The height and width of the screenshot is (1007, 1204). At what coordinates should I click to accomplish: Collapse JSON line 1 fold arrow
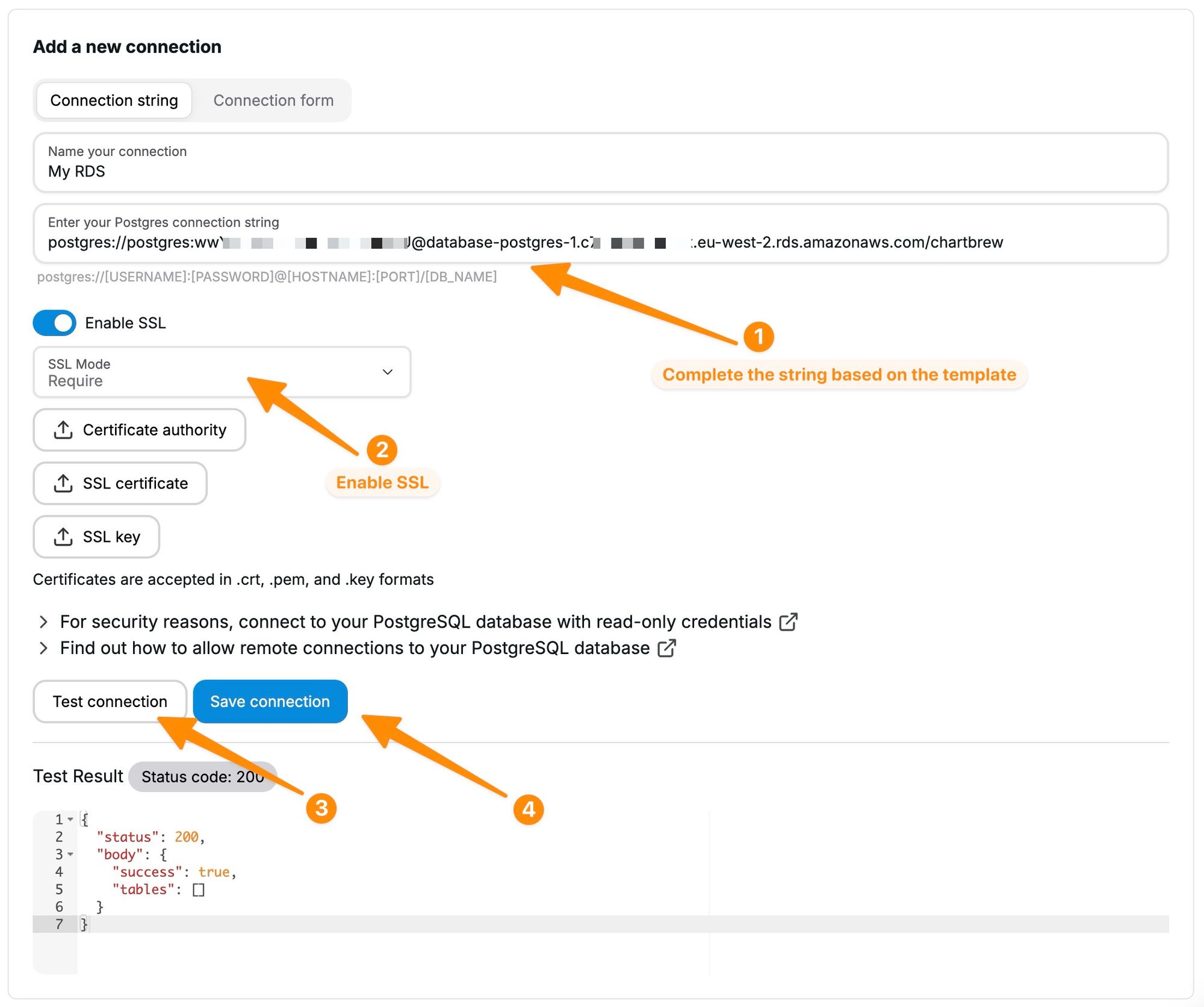pos(70,819)
